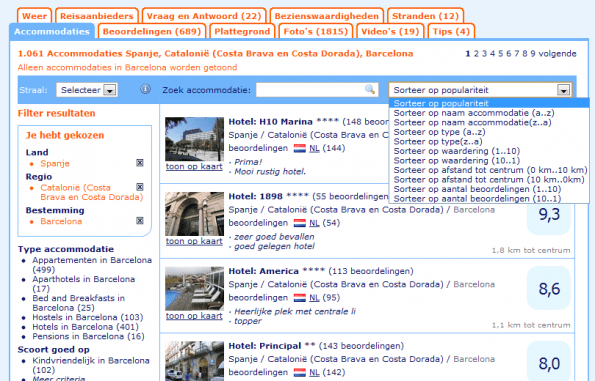The image size is (595, 381).
Task: Open the Foto's (1815) tab
Action: point(316,31)
